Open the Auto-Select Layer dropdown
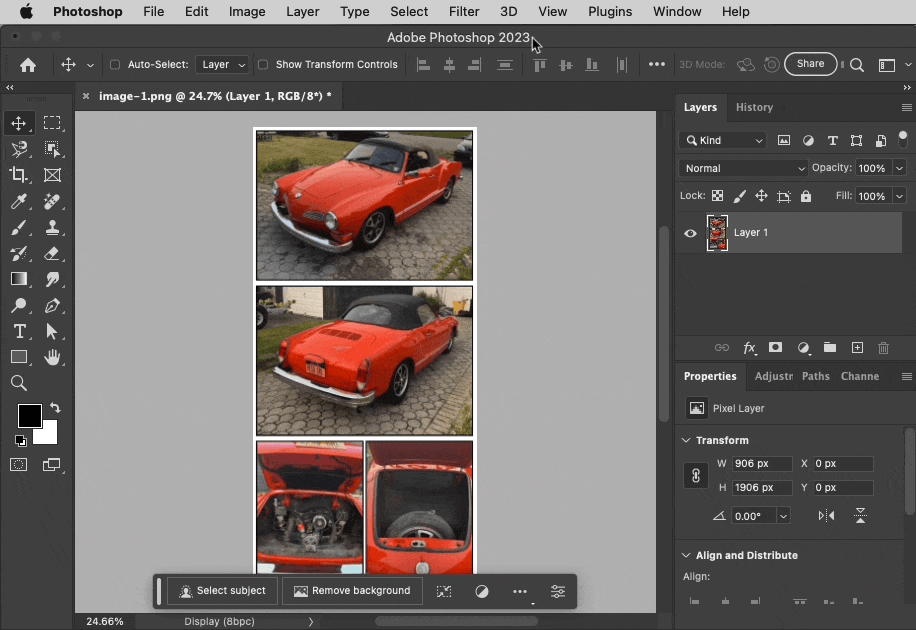The height and width of the screenshot is (630, 916). (222, 64)
